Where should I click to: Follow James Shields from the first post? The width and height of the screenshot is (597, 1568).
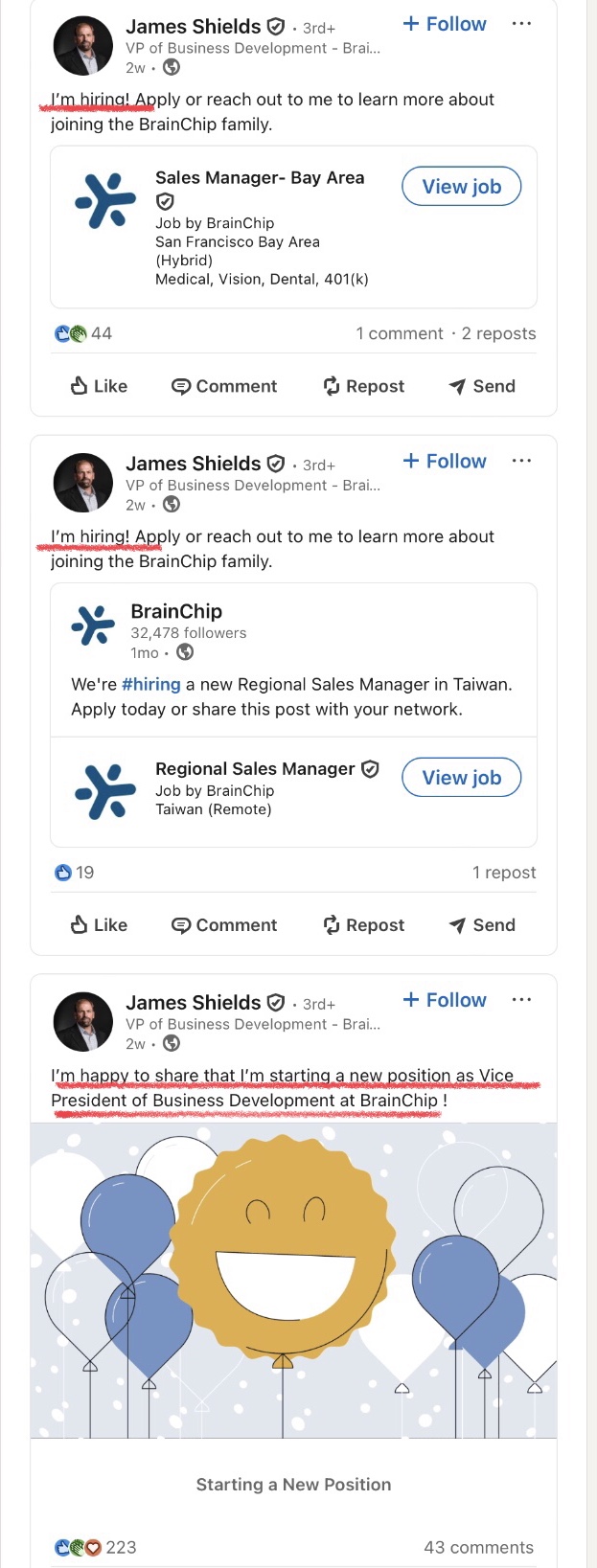[x=446, y=24]
